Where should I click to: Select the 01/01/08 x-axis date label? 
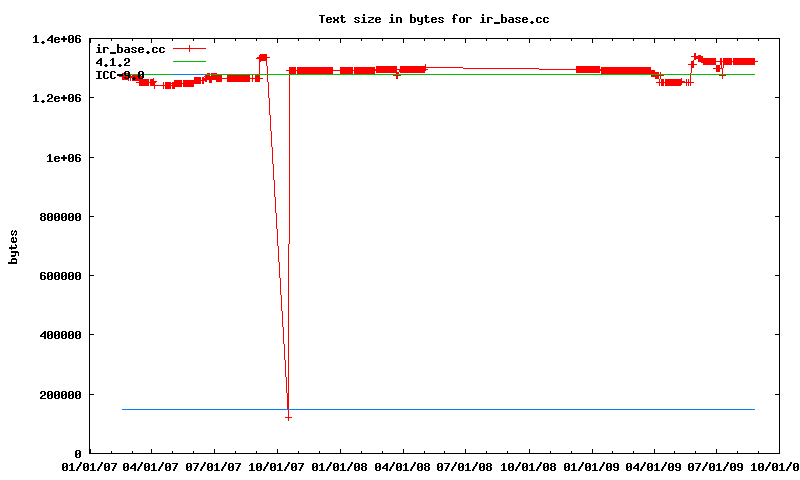point(341,466)
